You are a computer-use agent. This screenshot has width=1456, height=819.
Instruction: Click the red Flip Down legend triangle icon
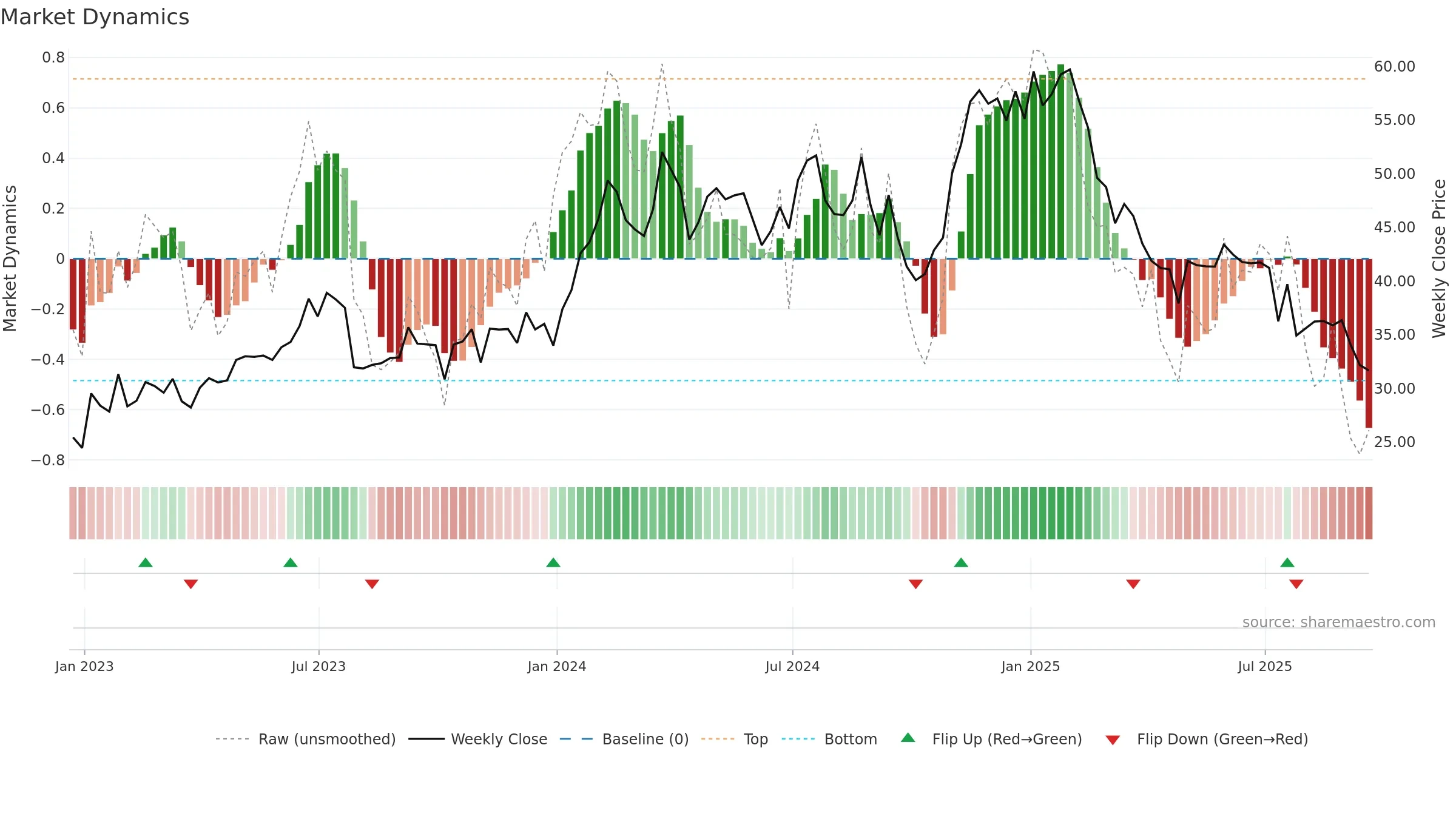[1113, 740]
